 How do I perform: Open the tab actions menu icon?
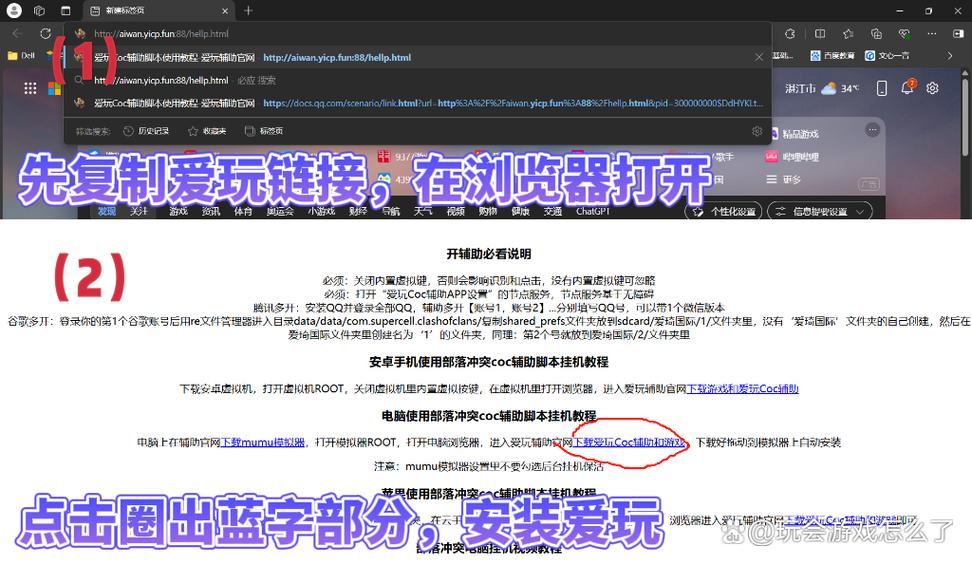coord(66,11)
